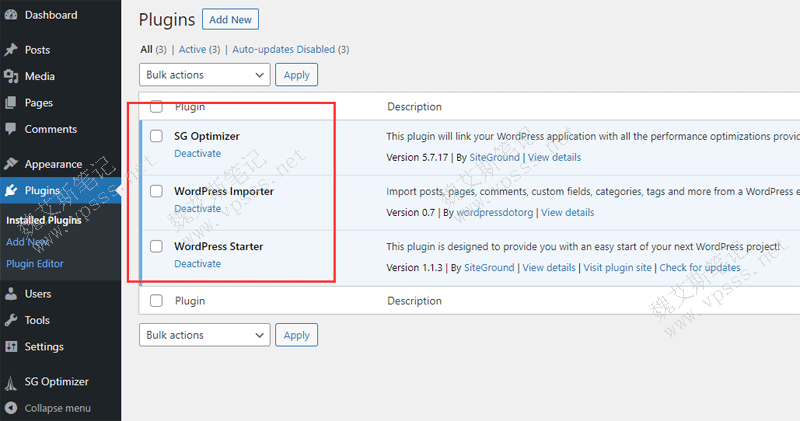Viewport: 800px width, 421px height.
Task: Click the Add New button beside Plugins heading
Action: coord(230,19)
